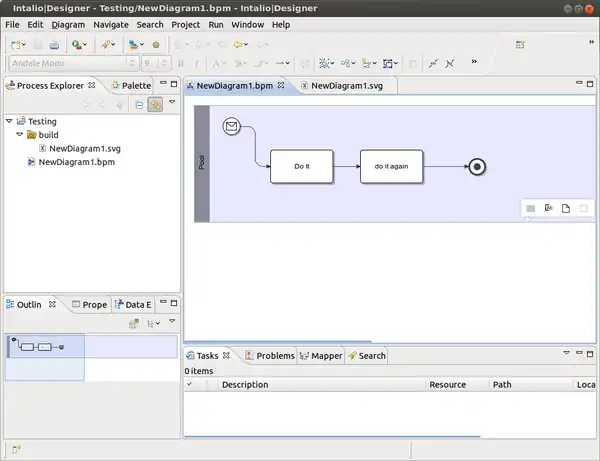The height and width of the screenshot is (461, 600).
Task: Click the note icon in diagram popup bar
Action: (x=565, y=208)
